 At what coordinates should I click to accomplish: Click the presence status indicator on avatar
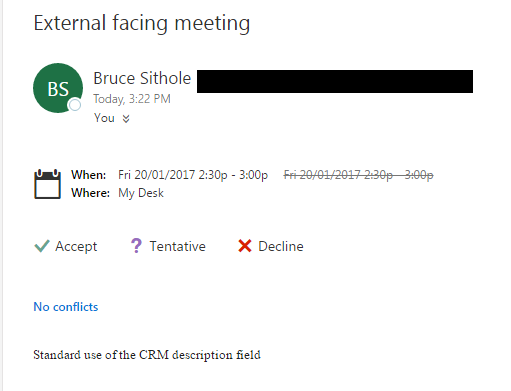[74, 105]
